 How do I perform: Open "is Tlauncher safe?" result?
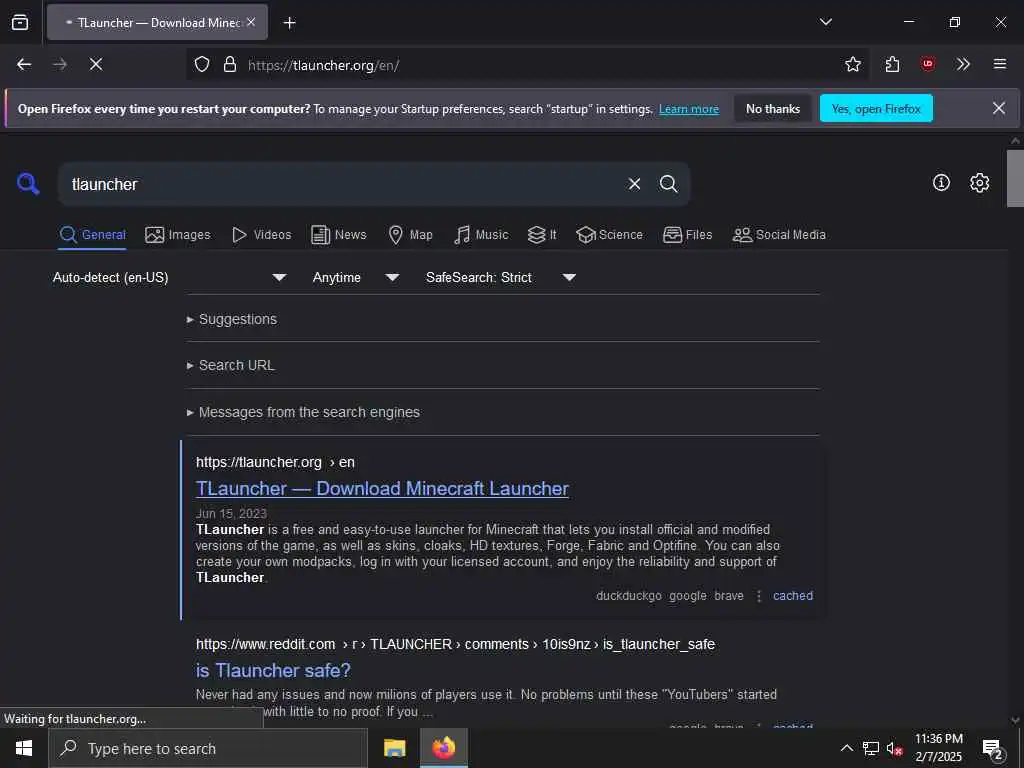tap(273, 671)
